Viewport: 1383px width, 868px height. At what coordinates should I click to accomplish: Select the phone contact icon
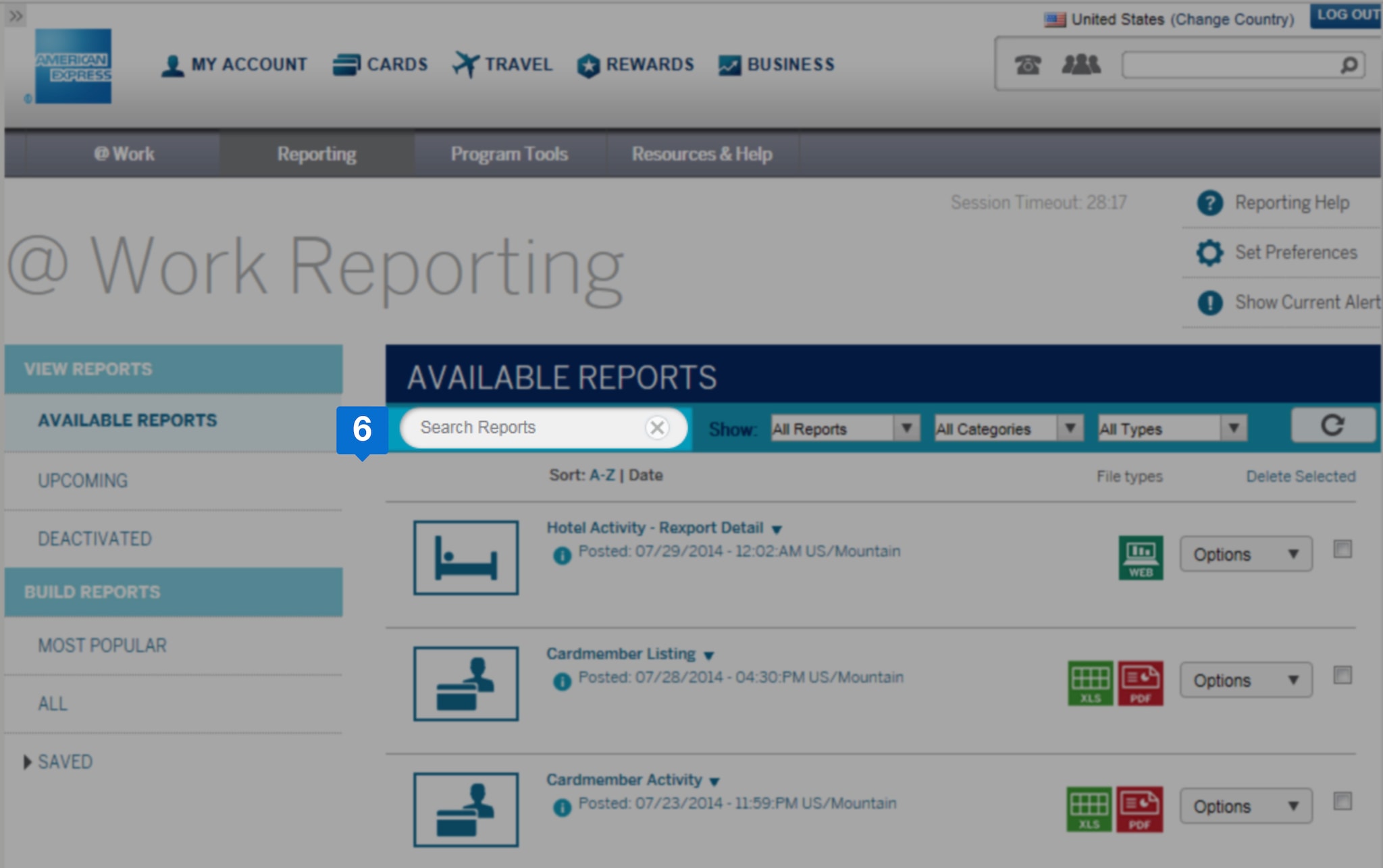click(x=1028, y=64)
